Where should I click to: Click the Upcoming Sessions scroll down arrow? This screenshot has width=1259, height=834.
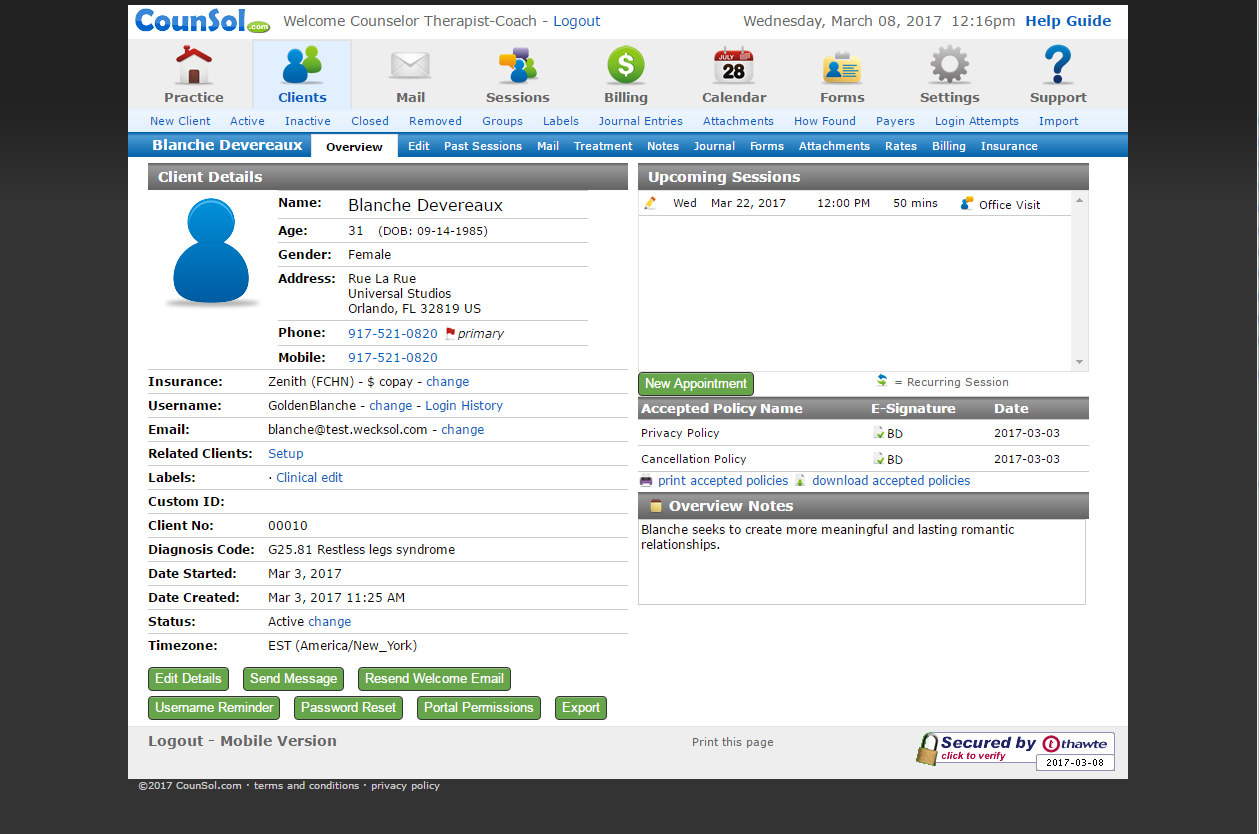tap(1079, 362)
